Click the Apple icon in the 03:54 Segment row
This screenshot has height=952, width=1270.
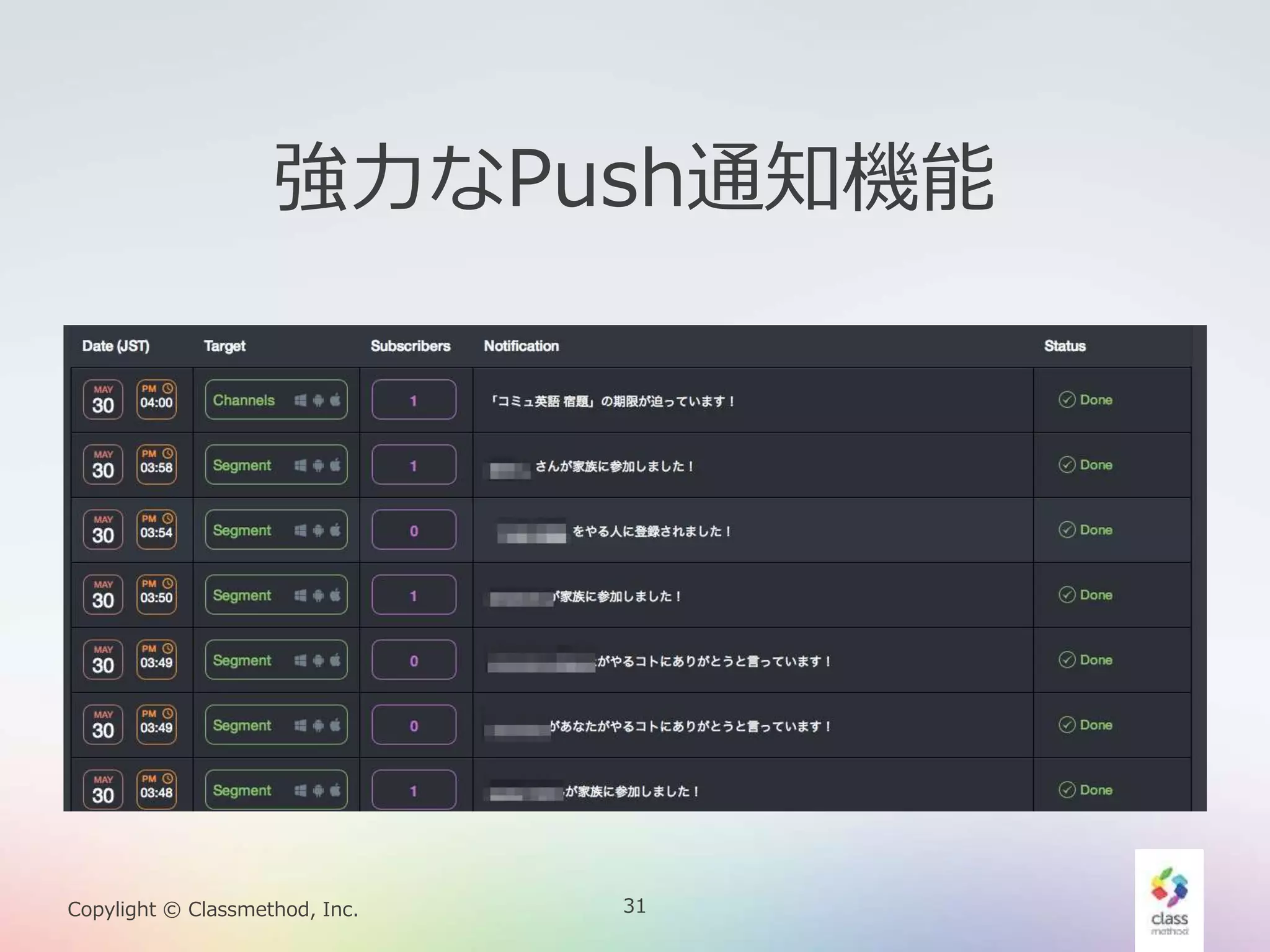pos(335,530)
